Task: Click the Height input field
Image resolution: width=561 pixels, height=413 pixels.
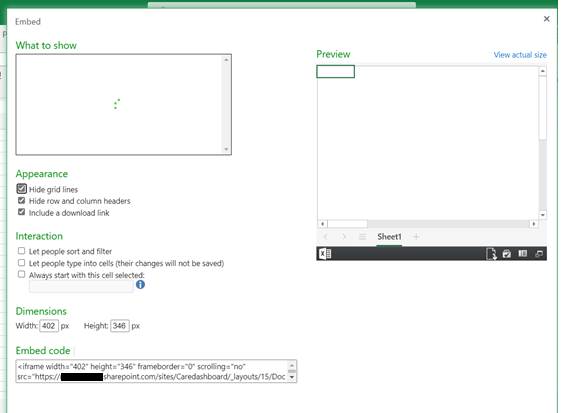Action: (x=119, y=326)
